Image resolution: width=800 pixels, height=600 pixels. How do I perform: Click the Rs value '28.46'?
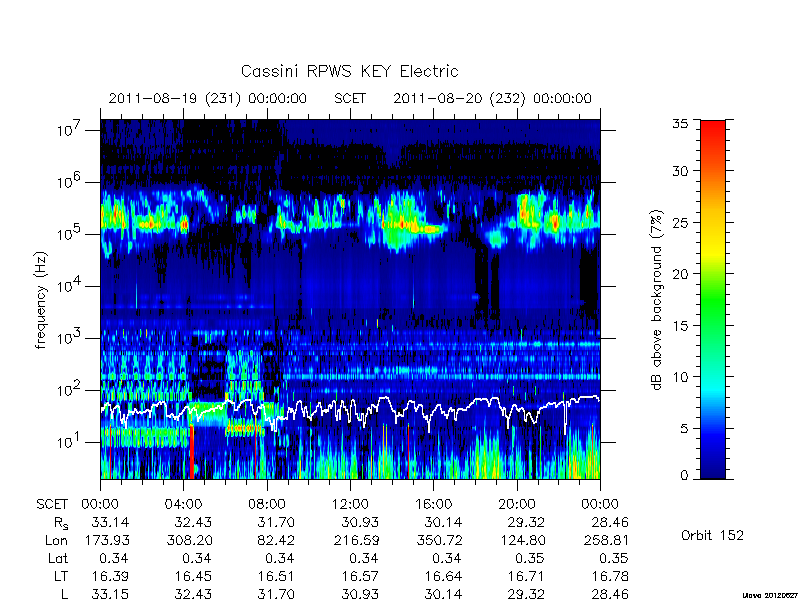click(610, 522)
